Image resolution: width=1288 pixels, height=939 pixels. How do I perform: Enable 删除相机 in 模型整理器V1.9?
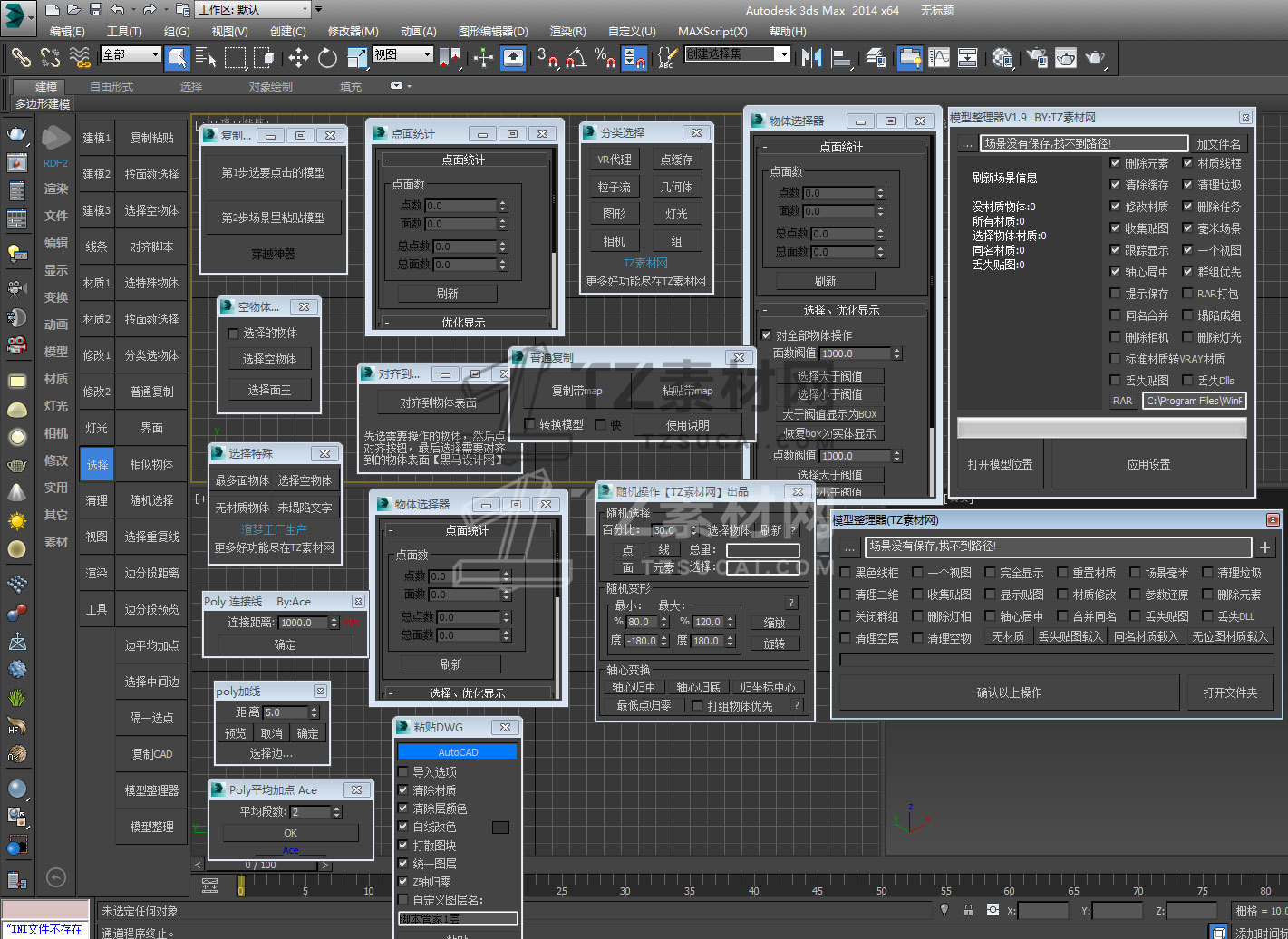[1116, 337]
